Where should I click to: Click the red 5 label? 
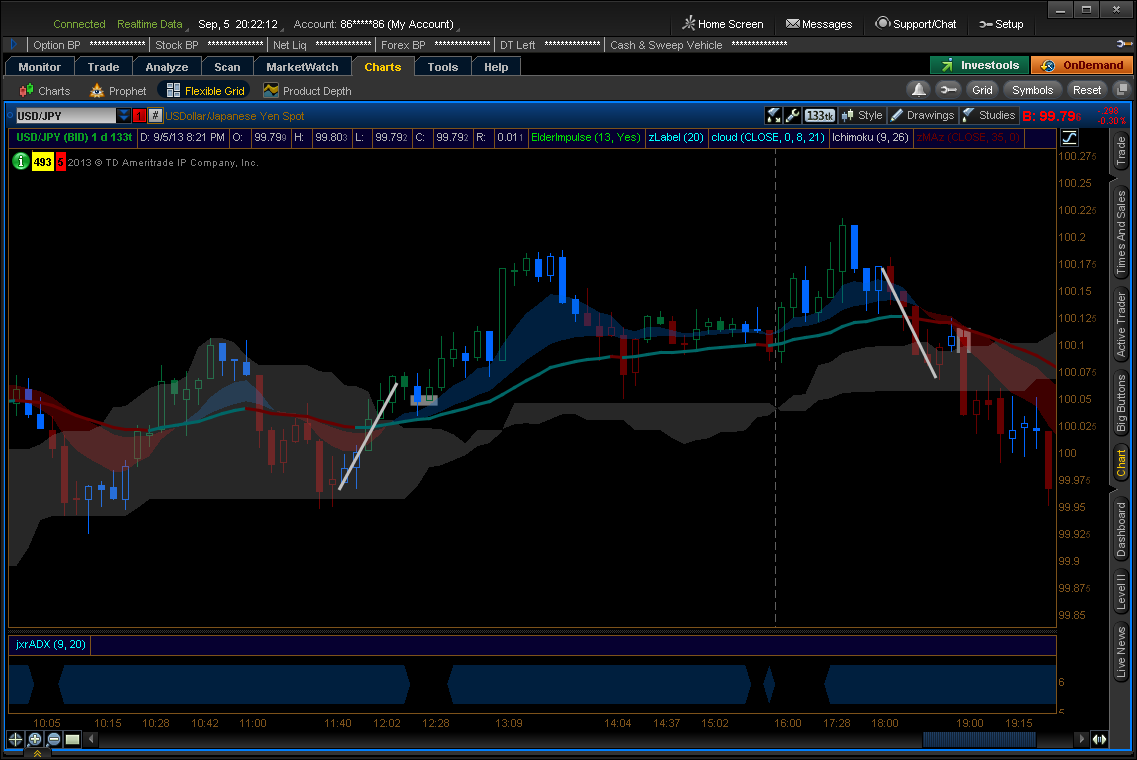(61, 162)
